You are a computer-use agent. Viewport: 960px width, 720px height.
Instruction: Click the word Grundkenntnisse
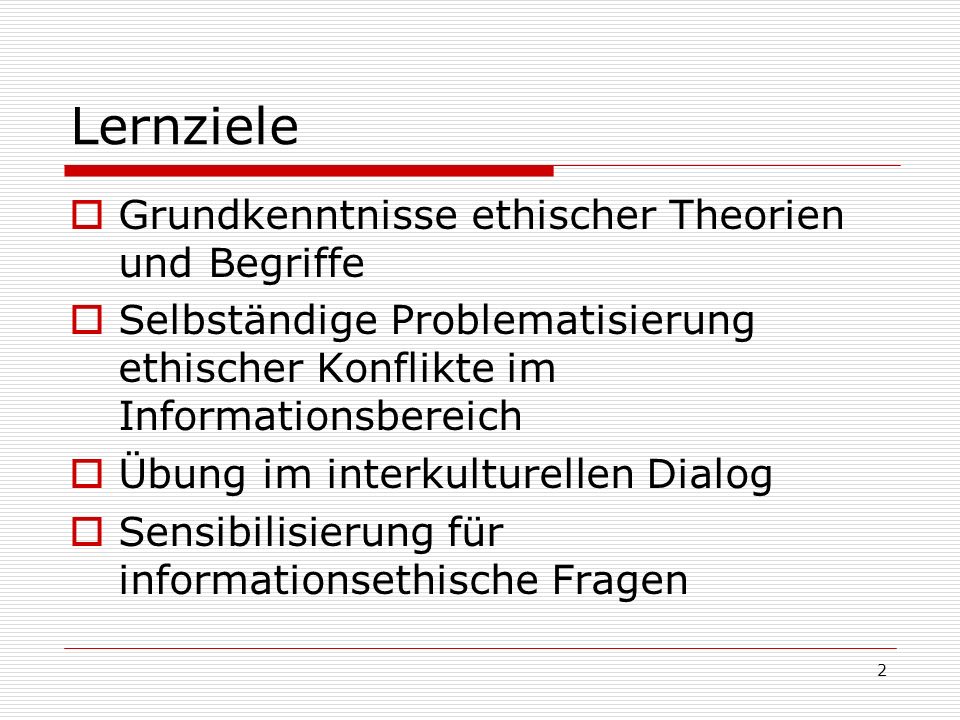coord(288,215)
